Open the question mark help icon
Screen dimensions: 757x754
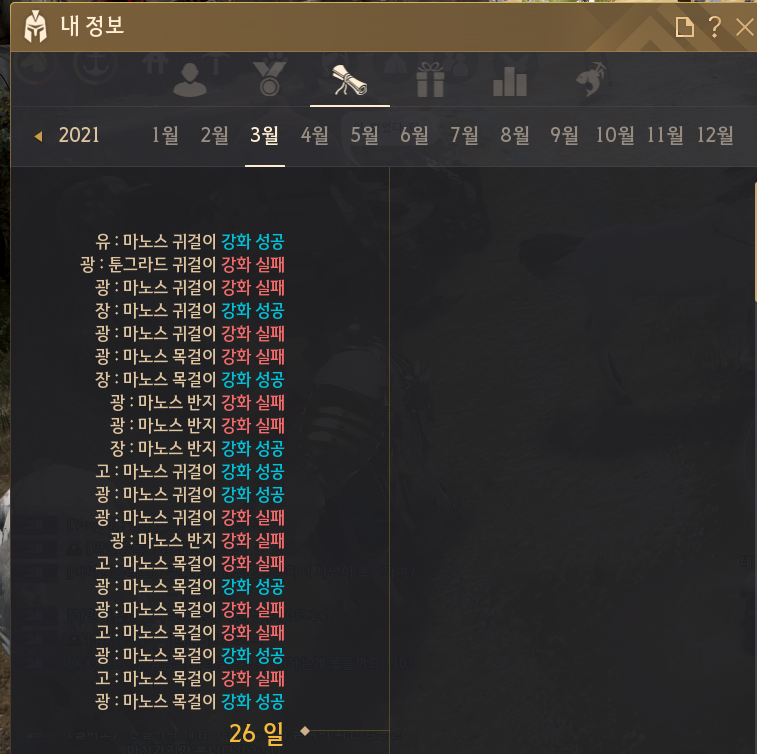click(x=715, y=27)
